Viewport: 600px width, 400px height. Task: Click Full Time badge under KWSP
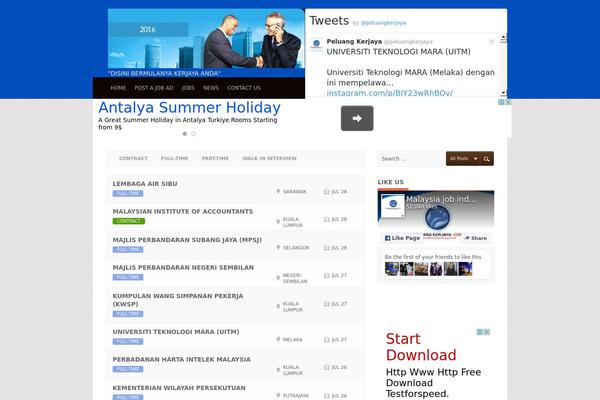click(128, 314)
